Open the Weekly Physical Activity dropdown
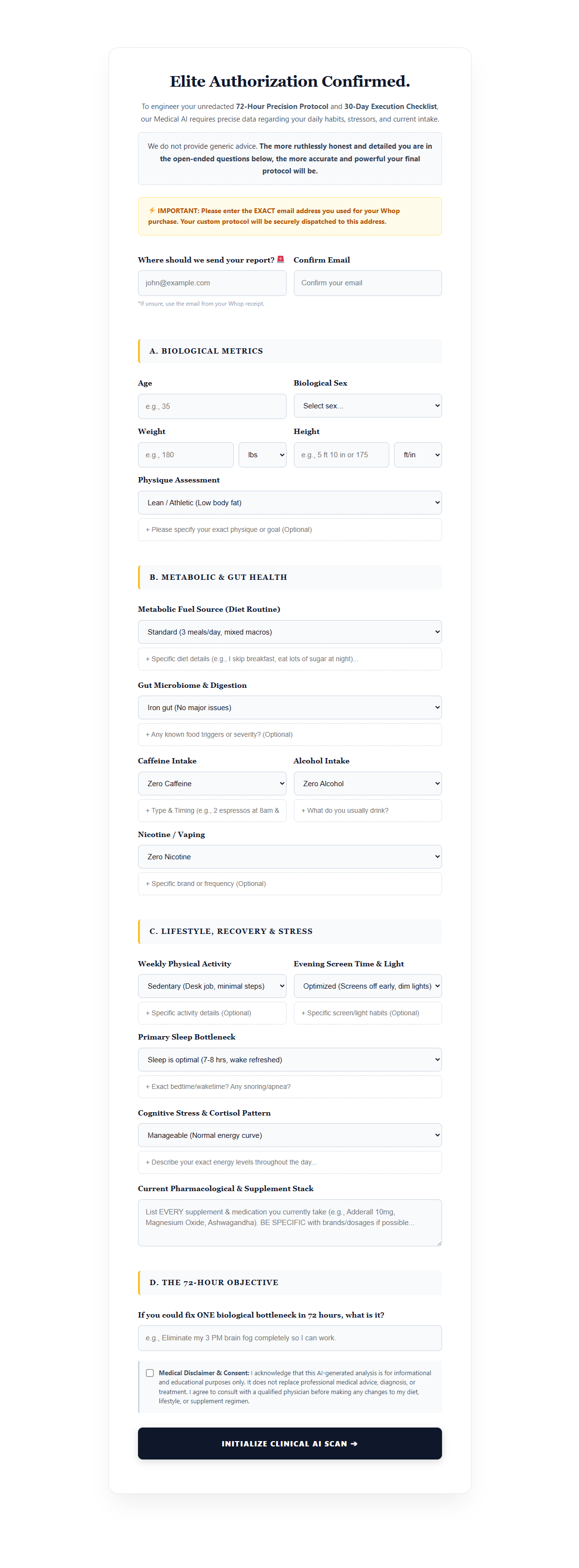The image size is (579, 1568). tap(212, 986)
